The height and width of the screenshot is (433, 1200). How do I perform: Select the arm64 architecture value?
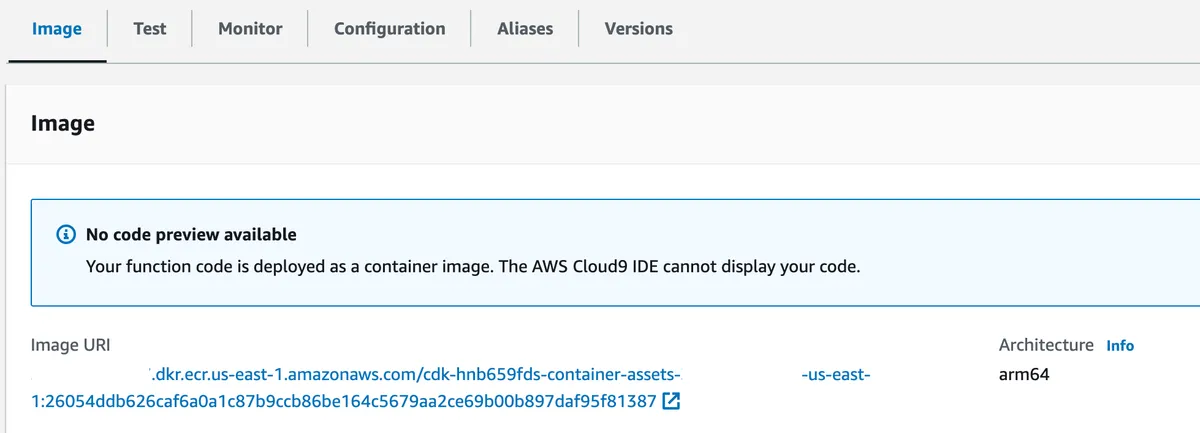(1024, 375)
